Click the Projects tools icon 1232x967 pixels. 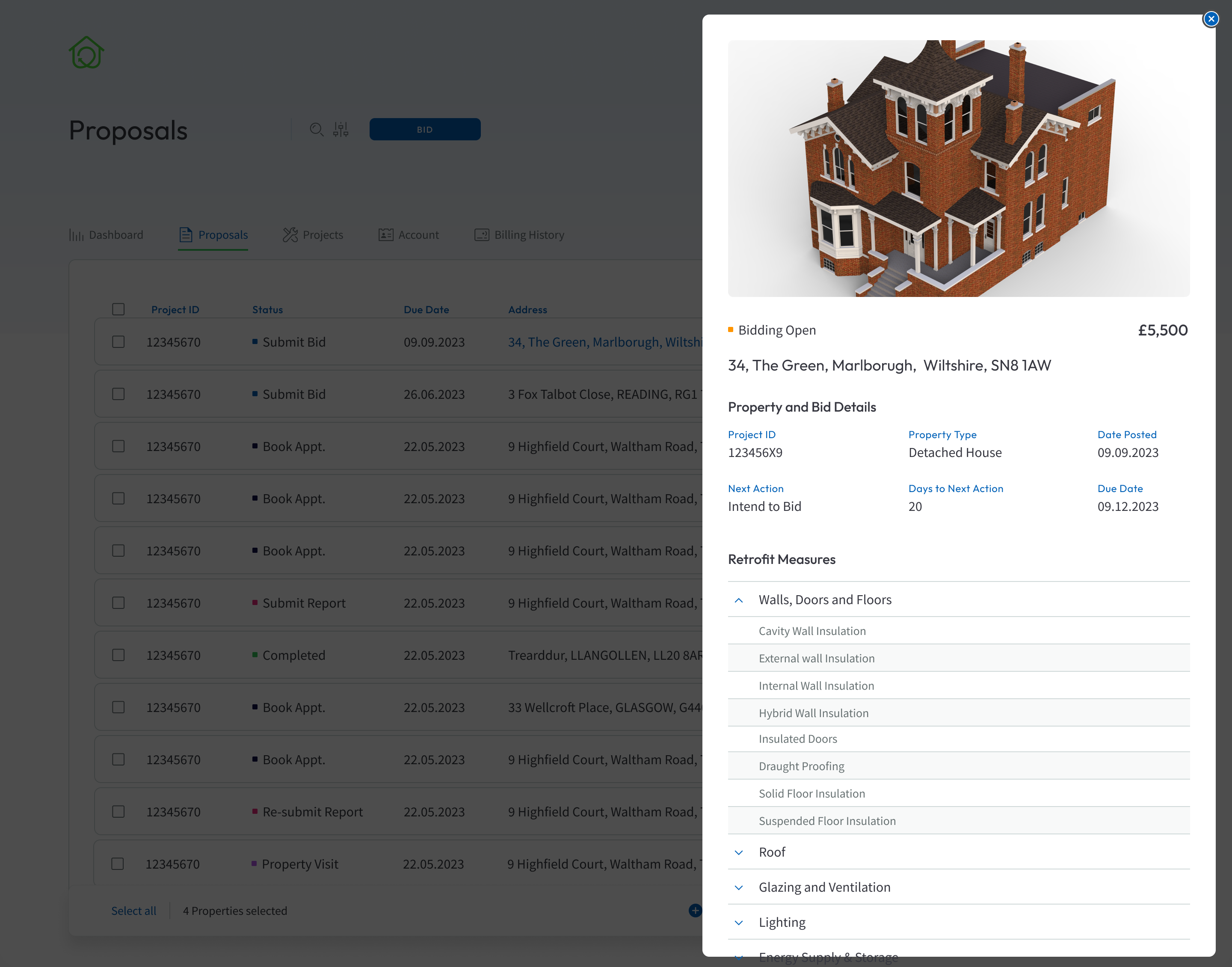pos(290,234)
